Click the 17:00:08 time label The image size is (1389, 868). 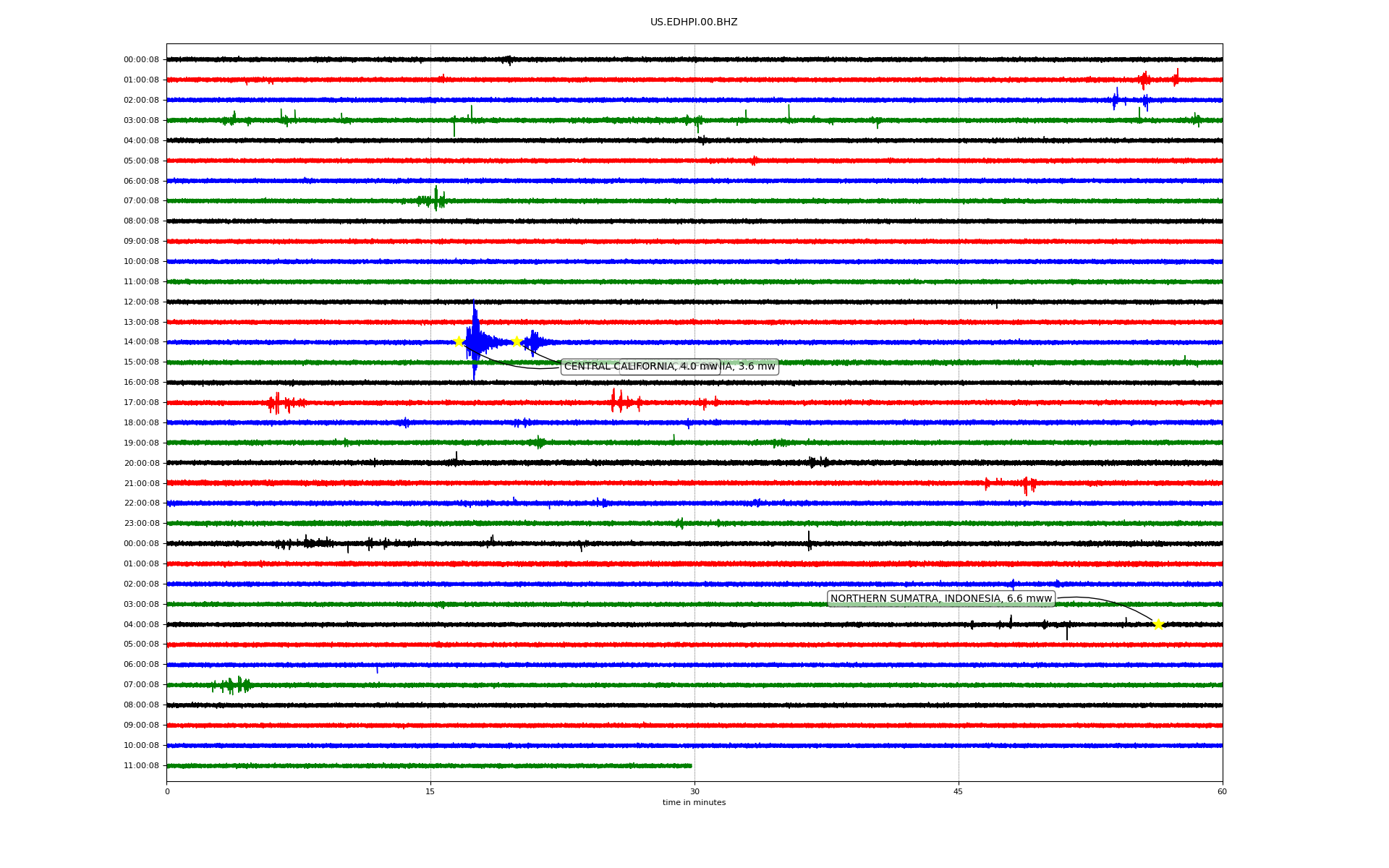[141, 402]
